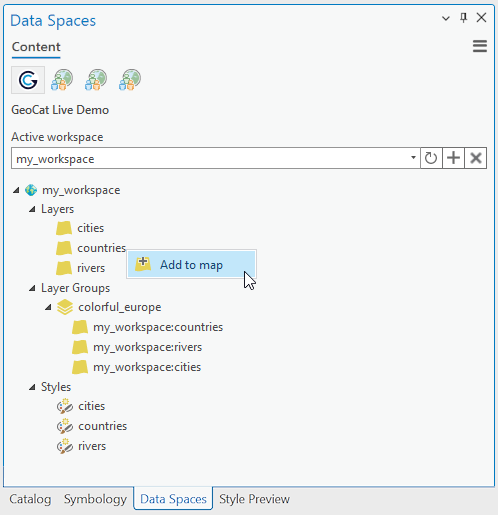Click the second server connection icon
The width and height of the screenshot is (498, 515).
tap(62, 80)
